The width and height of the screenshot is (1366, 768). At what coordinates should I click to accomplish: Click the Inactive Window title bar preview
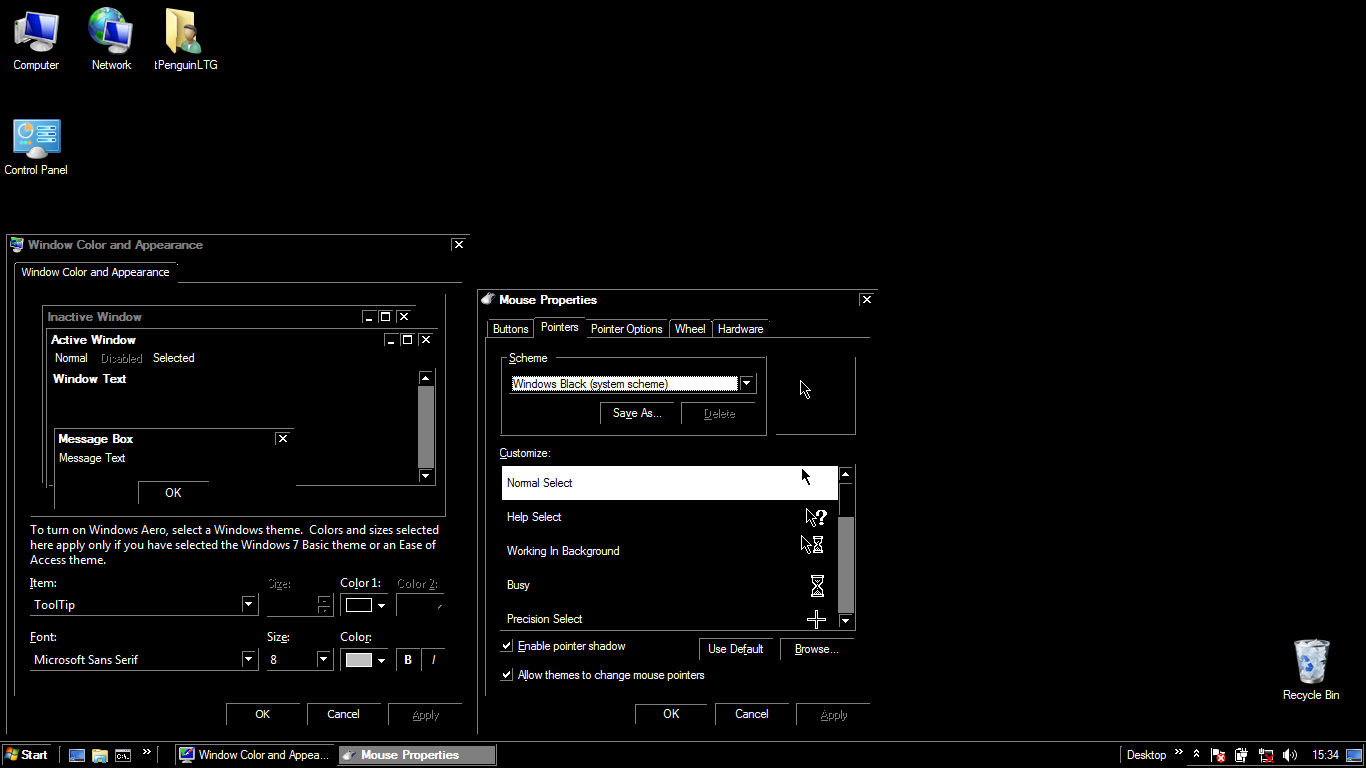tap(229, 317)
